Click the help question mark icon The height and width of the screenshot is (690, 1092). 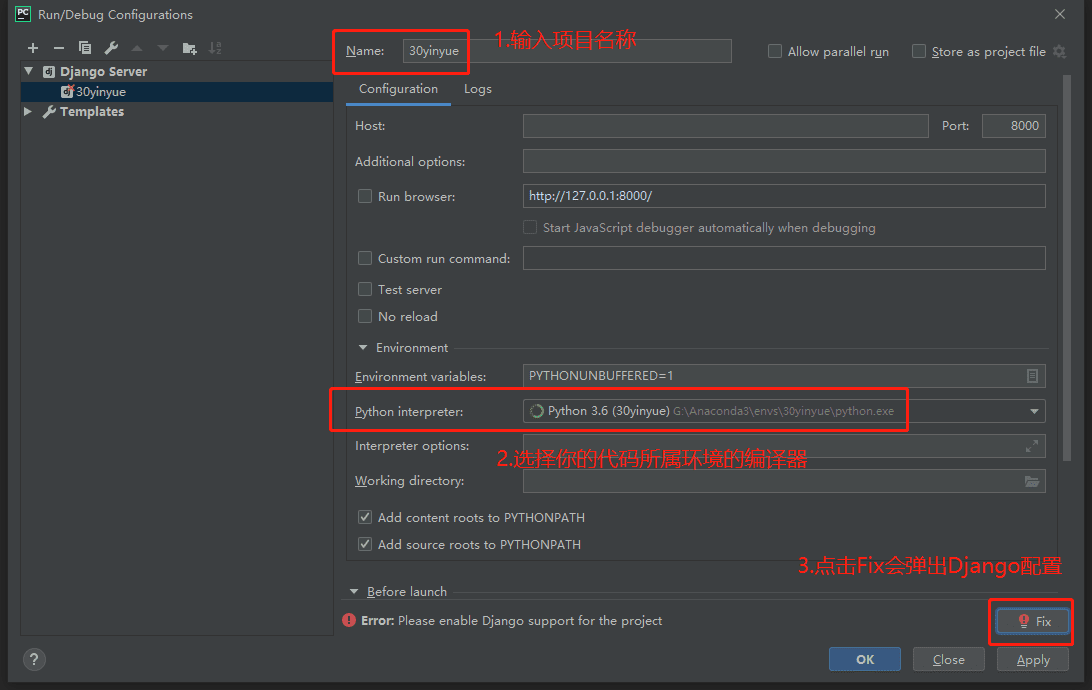pos(34,659)
